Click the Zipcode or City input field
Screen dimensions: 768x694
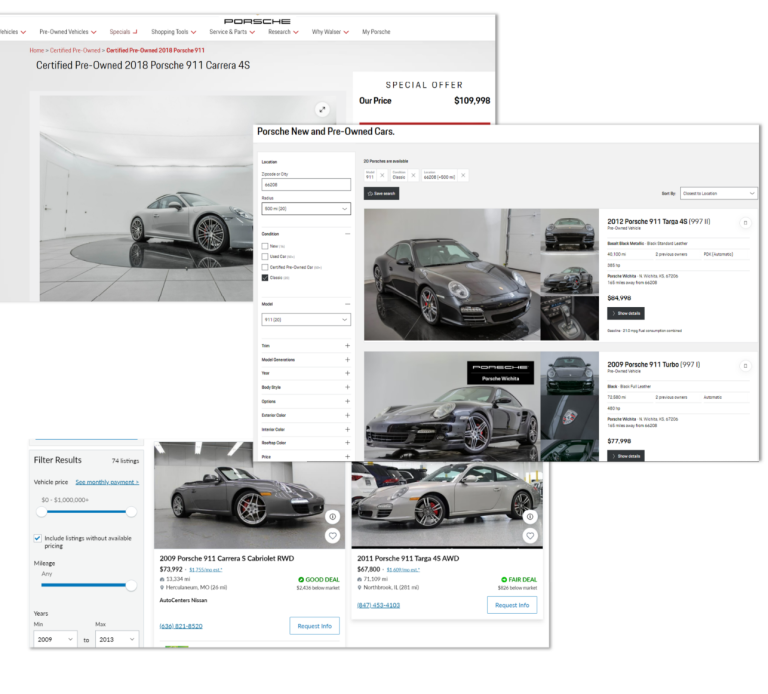coord(306,185)
